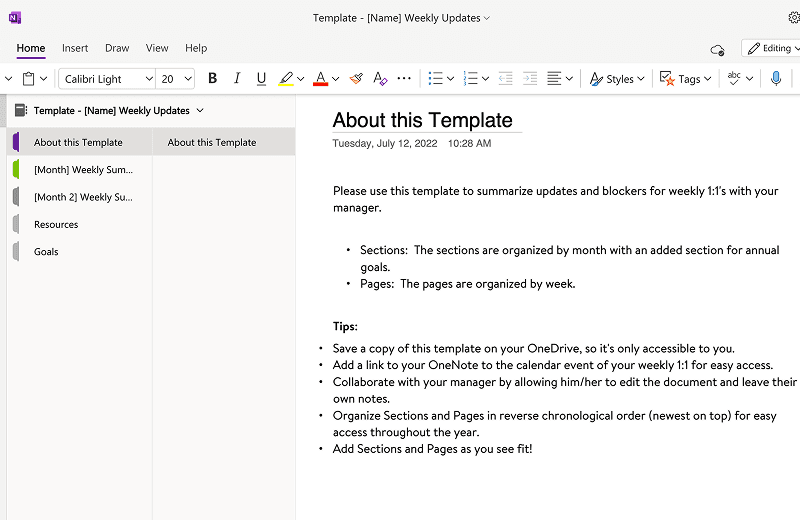This screenshot has height=520, width=800.
Task: Select the [Month] Weekly Sum... section
Action: (80, 169)
